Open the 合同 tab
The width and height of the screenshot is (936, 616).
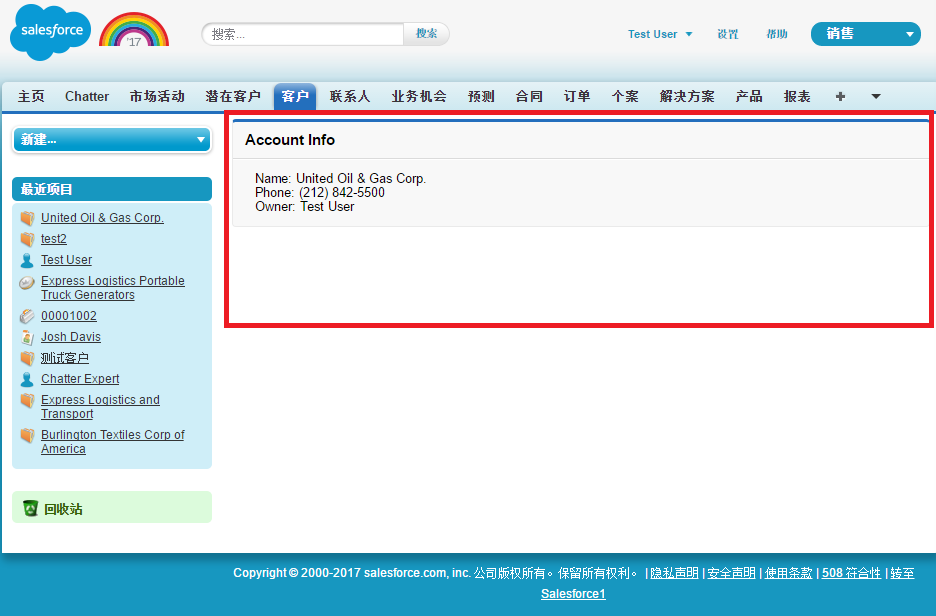coord(529,96)
